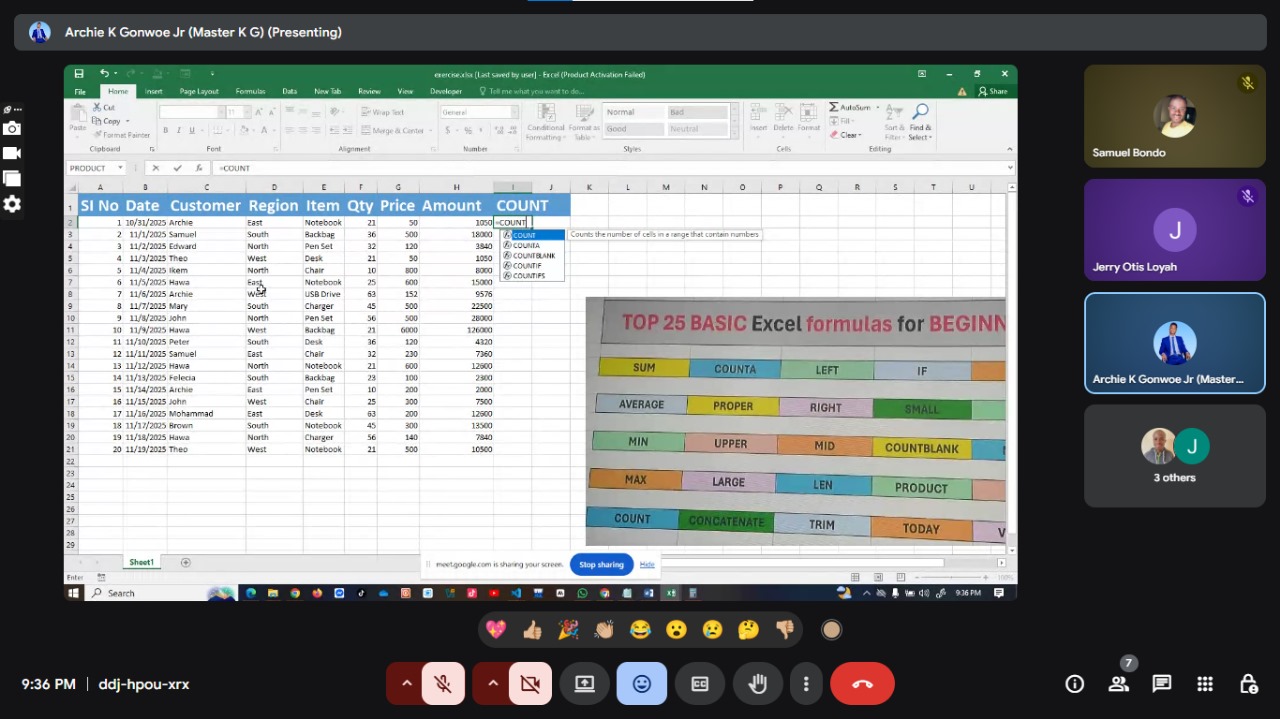Open the meeting details info icon
1280x719 pixels.
coord(1074,684)
